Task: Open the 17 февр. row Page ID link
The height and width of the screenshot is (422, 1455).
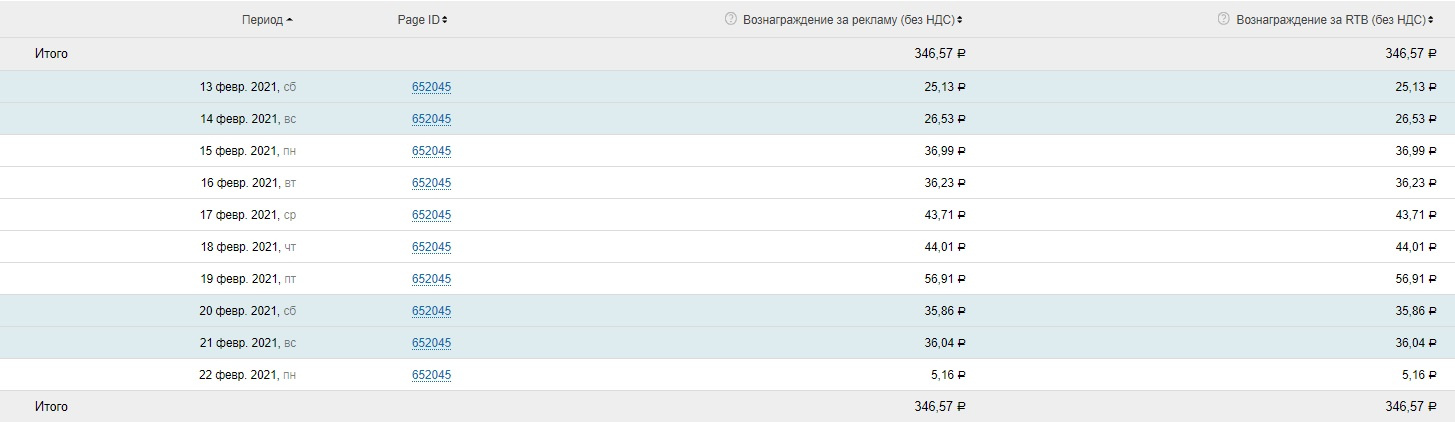Action: click(x=431, y=215)
